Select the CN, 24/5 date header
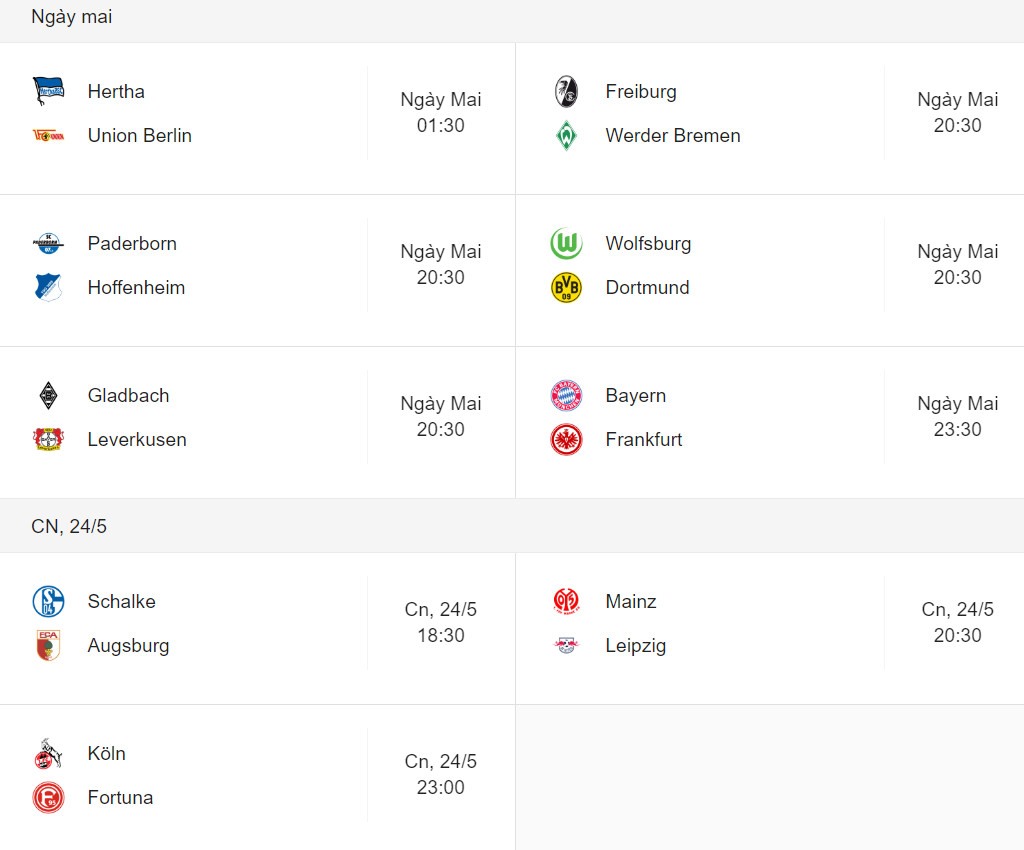The width and height of the screenshot is (1024, 850). tap(69, 526)
